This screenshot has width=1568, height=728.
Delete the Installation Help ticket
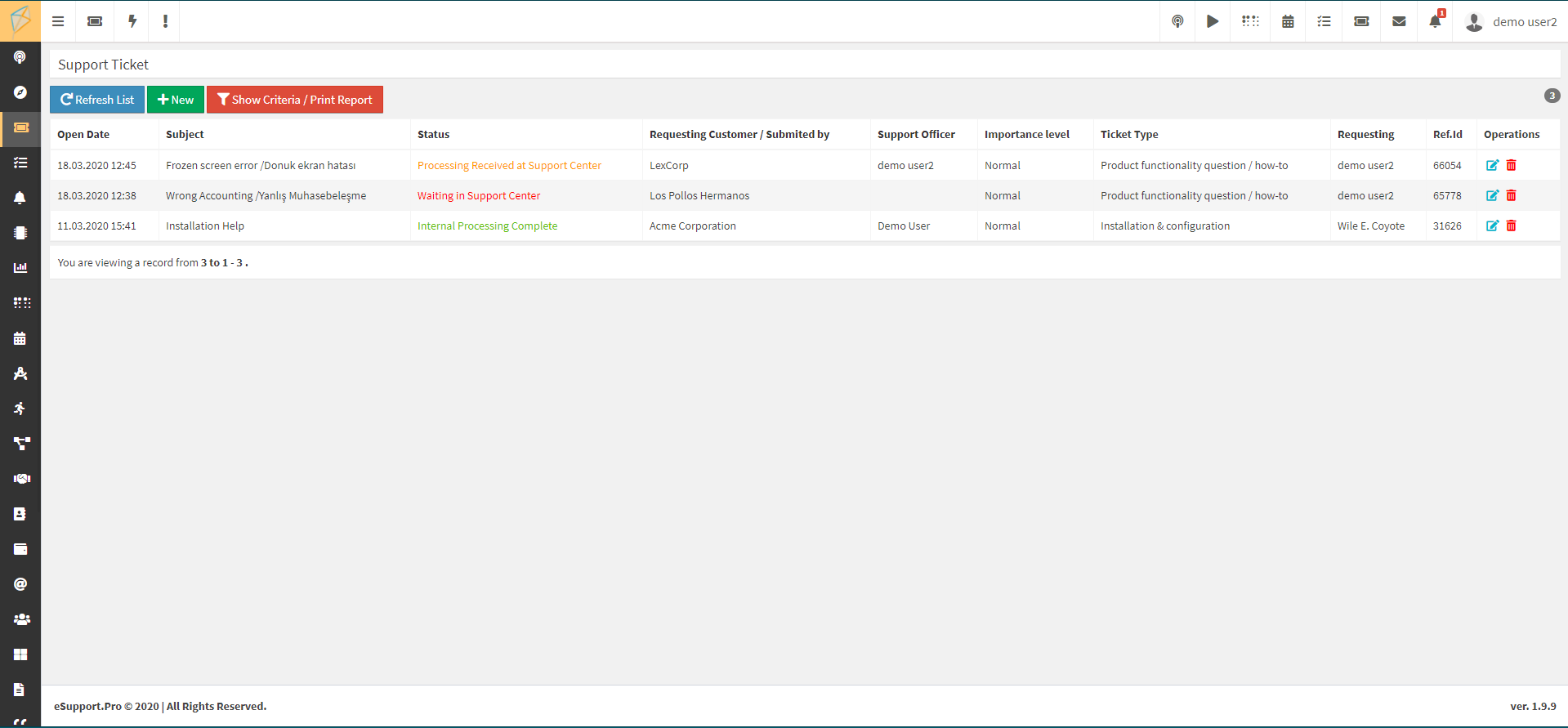(1512, 226)
